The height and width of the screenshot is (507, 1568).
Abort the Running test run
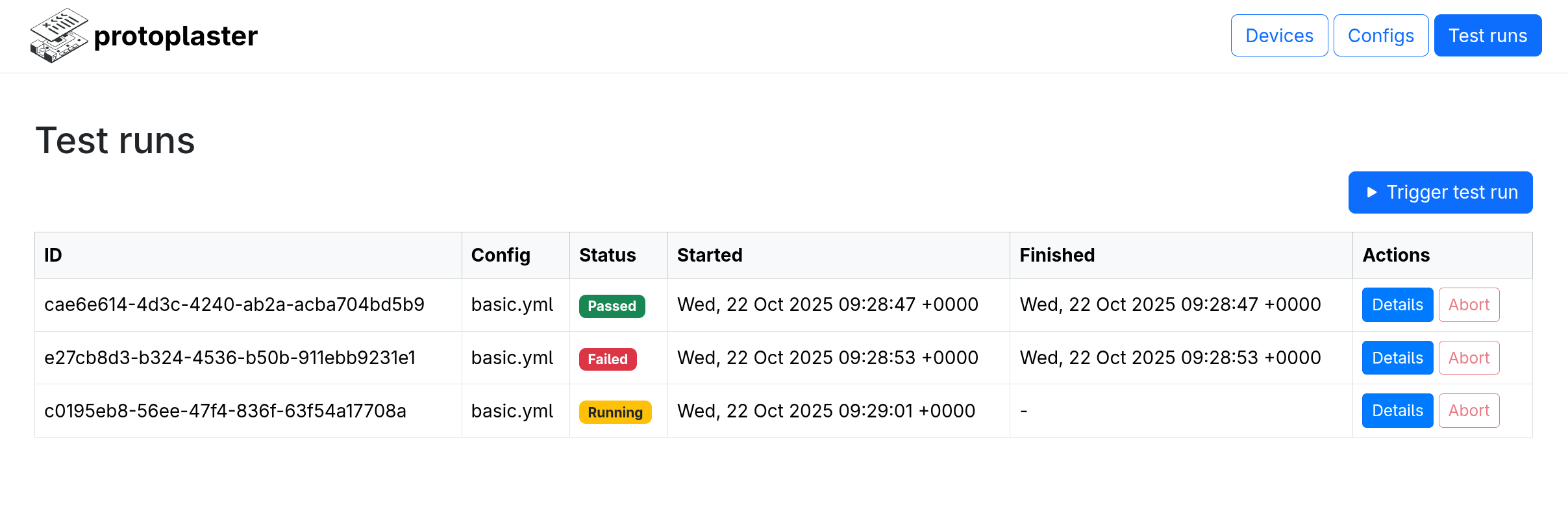tap(1469, 411)
